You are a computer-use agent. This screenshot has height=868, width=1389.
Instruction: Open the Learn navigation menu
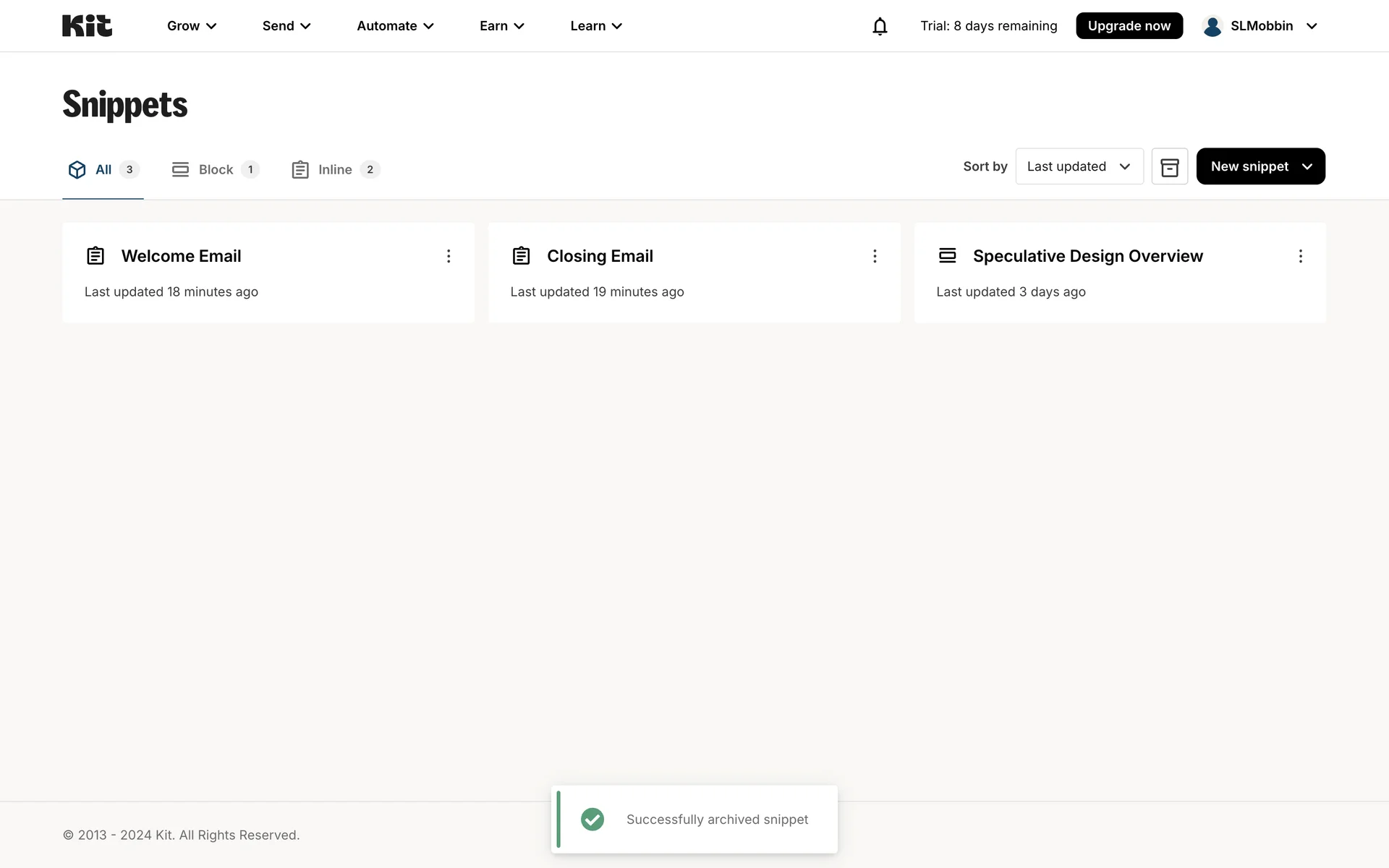pos(595,26)
